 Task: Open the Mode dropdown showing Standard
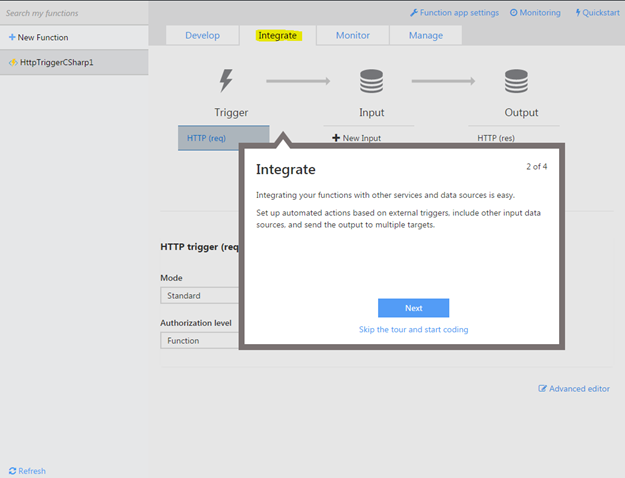(200, 295)
